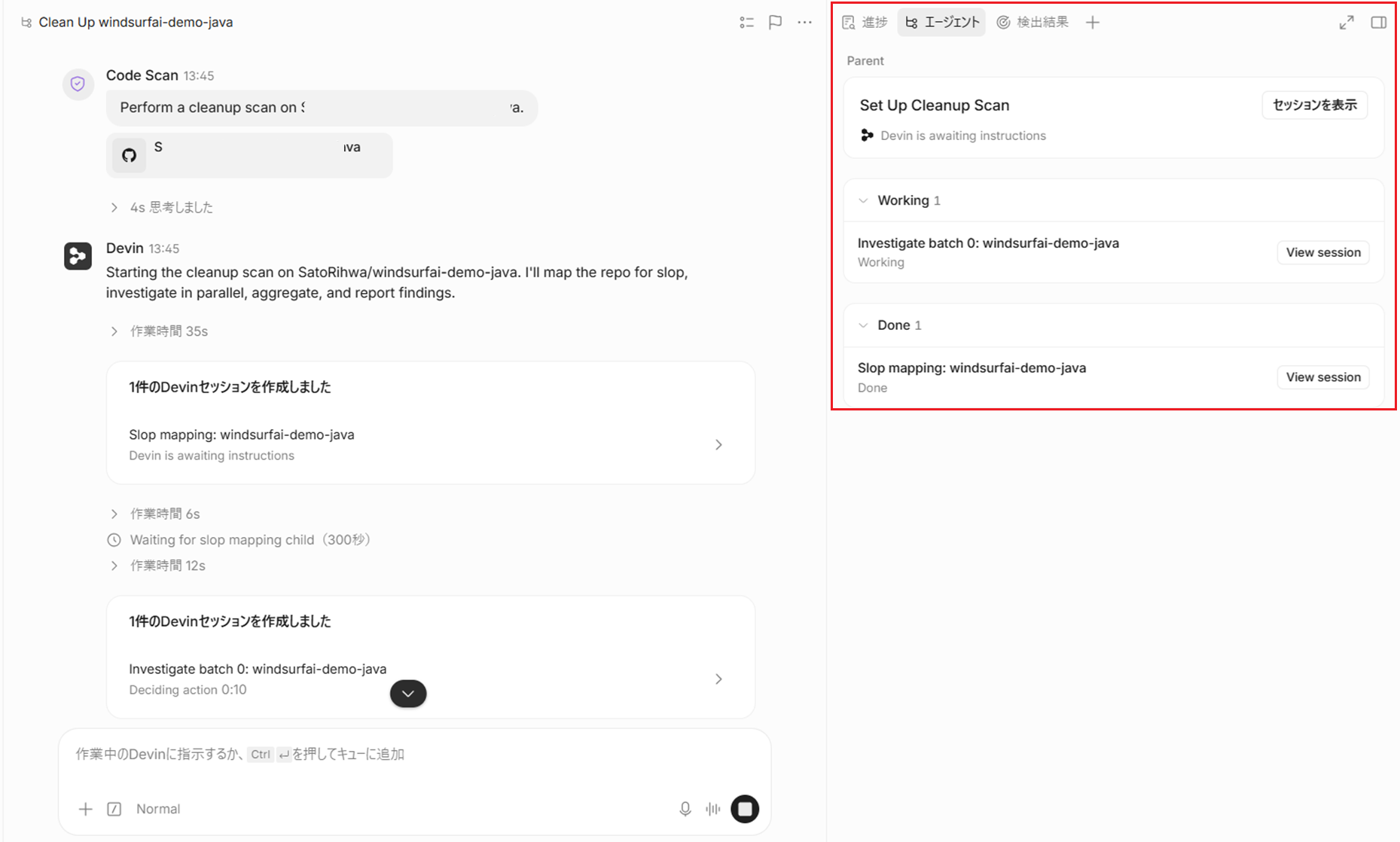
Task: Click the Code Scan shield avatar
Action: pos(78,84)
